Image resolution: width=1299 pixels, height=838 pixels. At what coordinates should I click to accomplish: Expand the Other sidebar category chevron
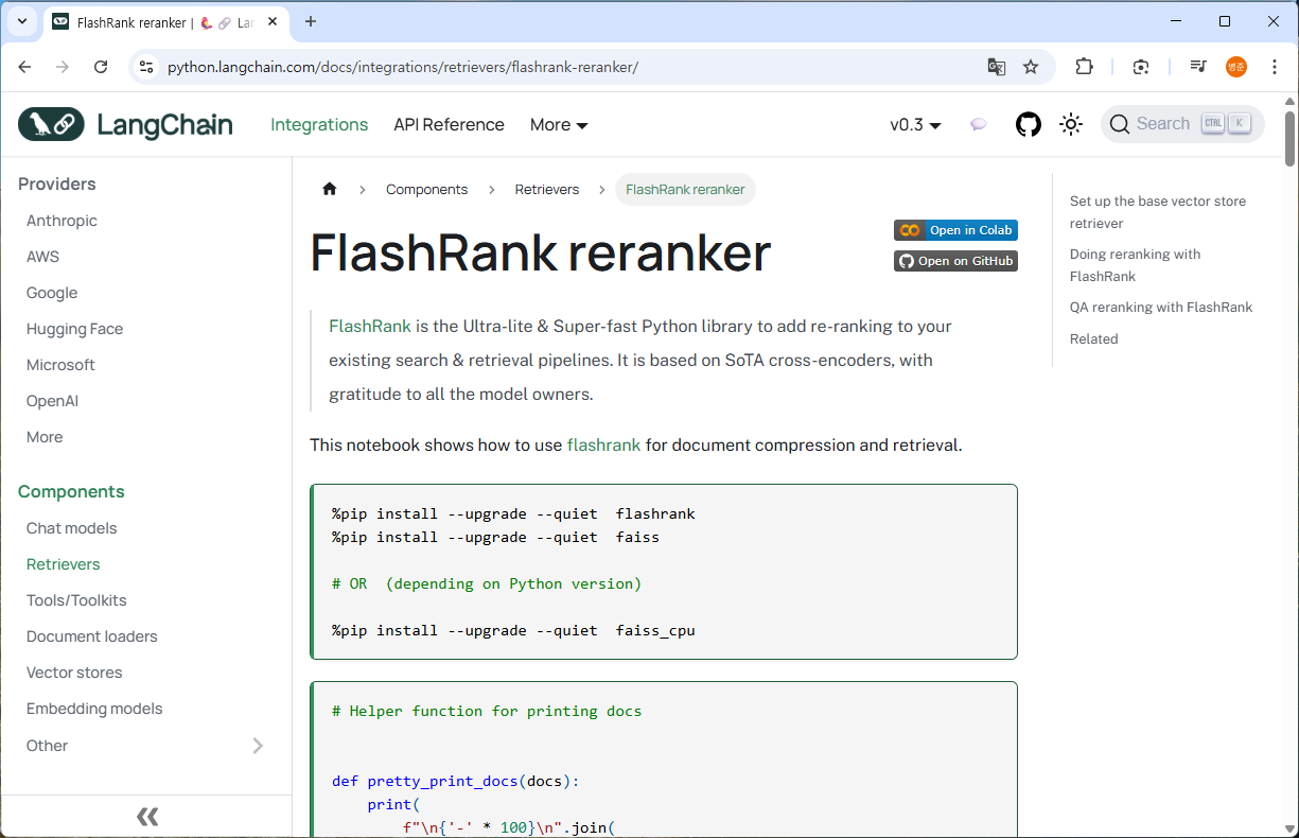(258, 745)
